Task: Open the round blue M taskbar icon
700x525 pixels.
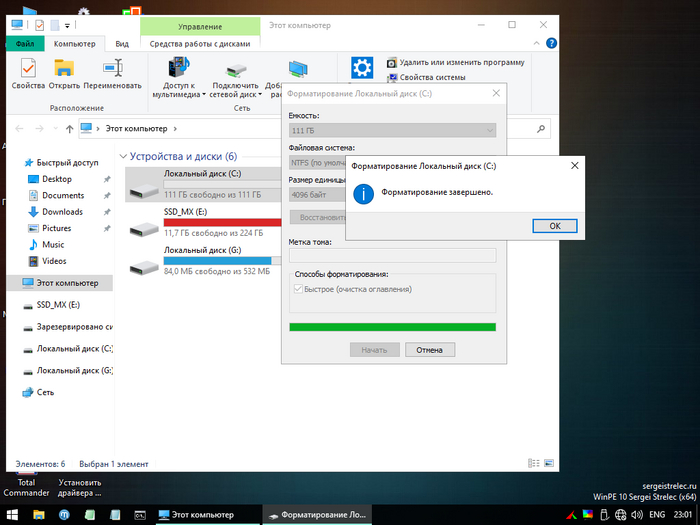Action: (64, 515)
